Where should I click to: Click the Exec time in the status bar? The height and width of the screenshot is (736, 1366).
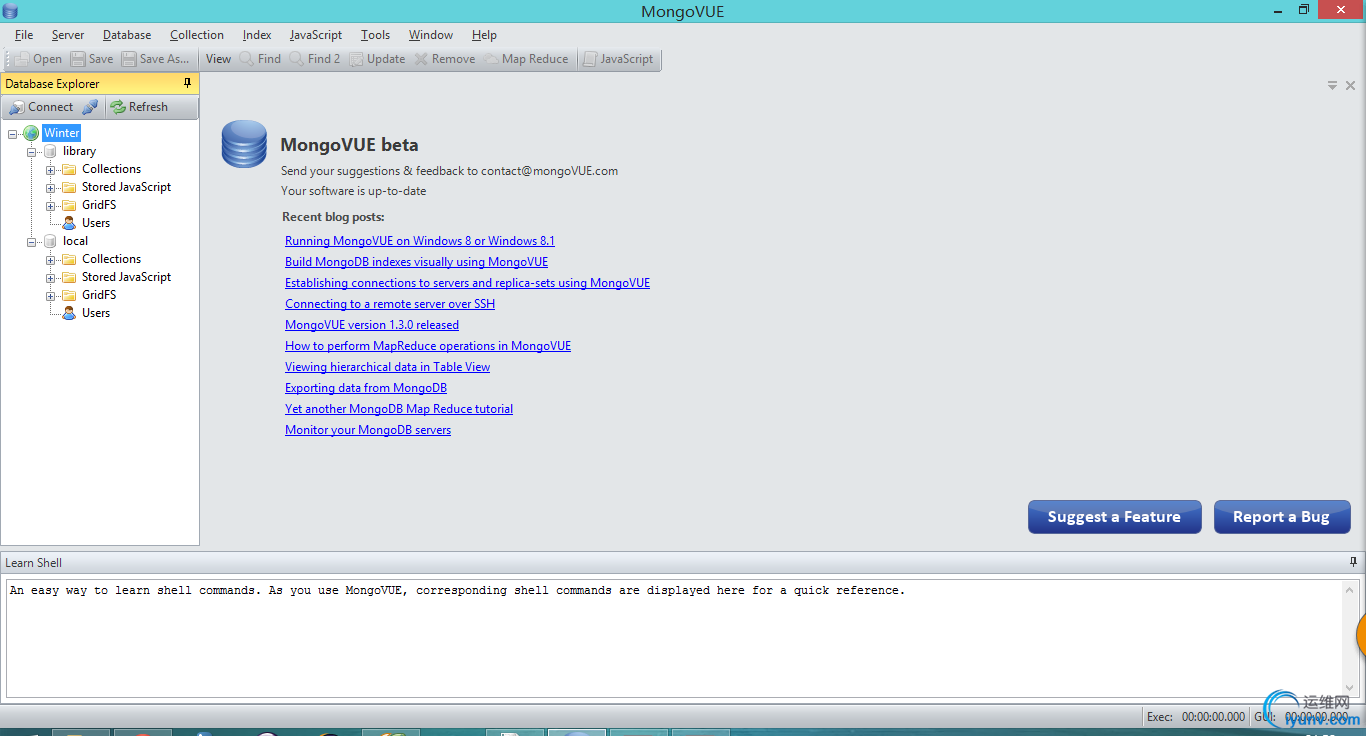(1196, 717)
